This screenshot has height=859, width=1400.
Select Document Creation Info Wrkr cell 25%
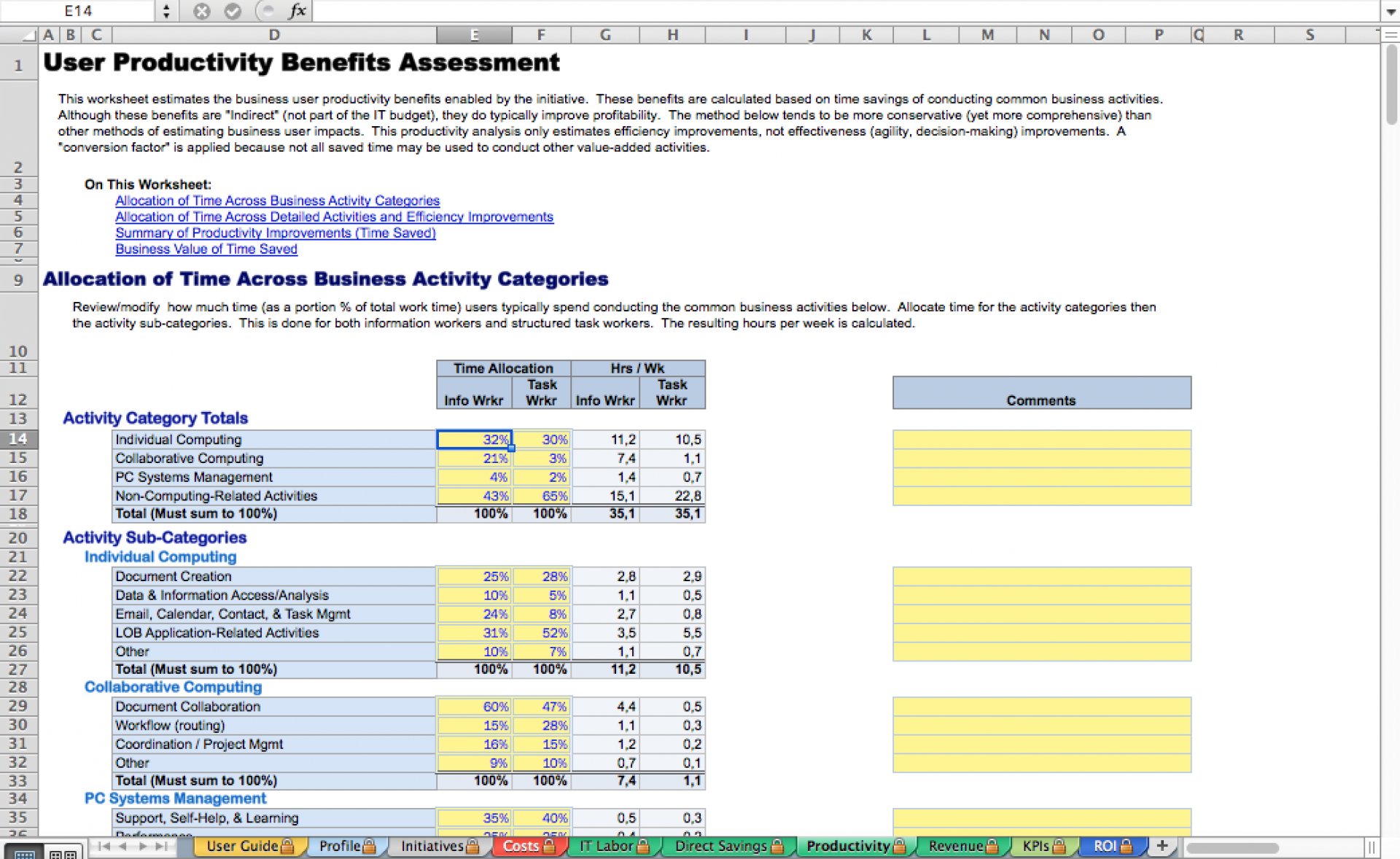pyautogui.click(x=474, y=576)
